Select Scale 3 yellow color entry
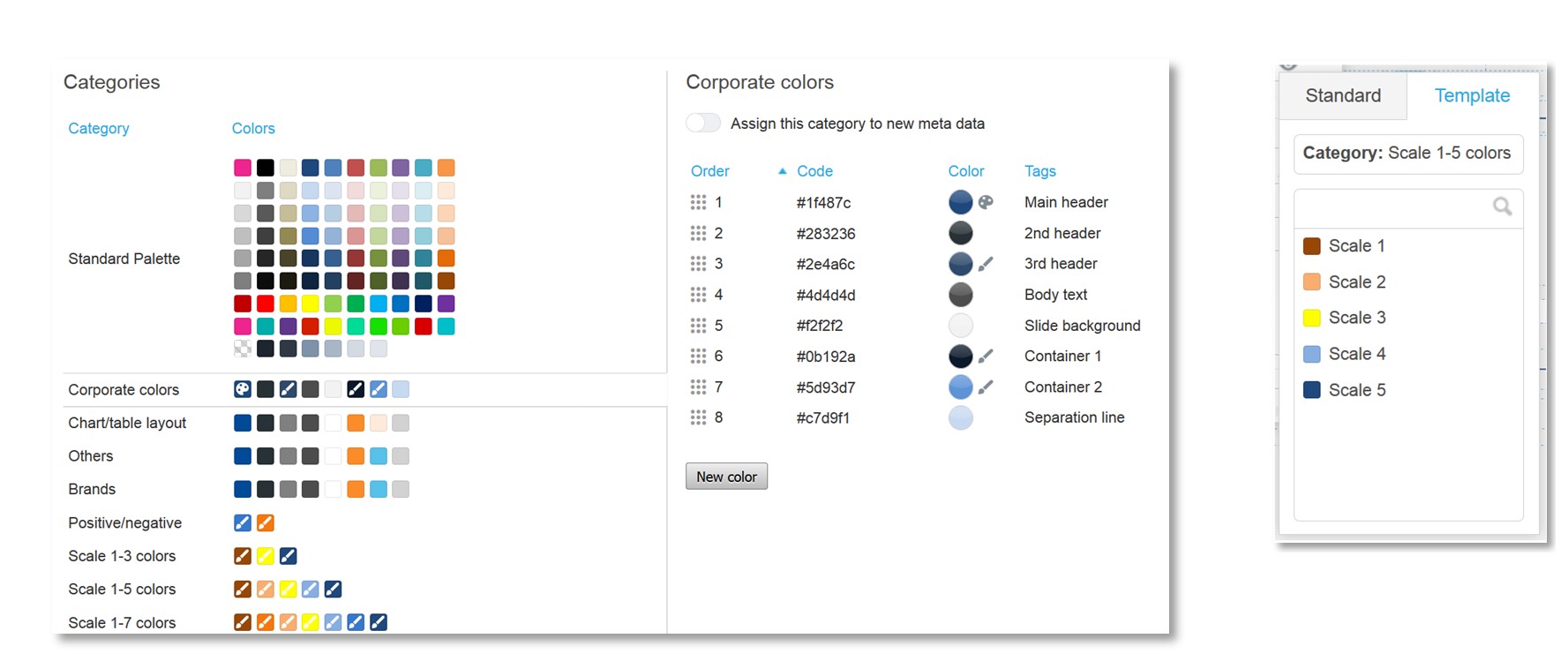Image resolution: width=1568 pixels, height=661 pixels. [x=1356, y=318]
